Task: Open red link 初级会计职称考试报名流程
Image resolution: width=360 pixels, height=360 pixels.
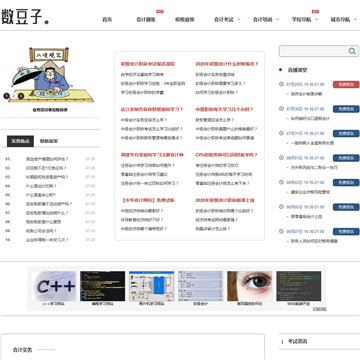Action: [148, 64]
